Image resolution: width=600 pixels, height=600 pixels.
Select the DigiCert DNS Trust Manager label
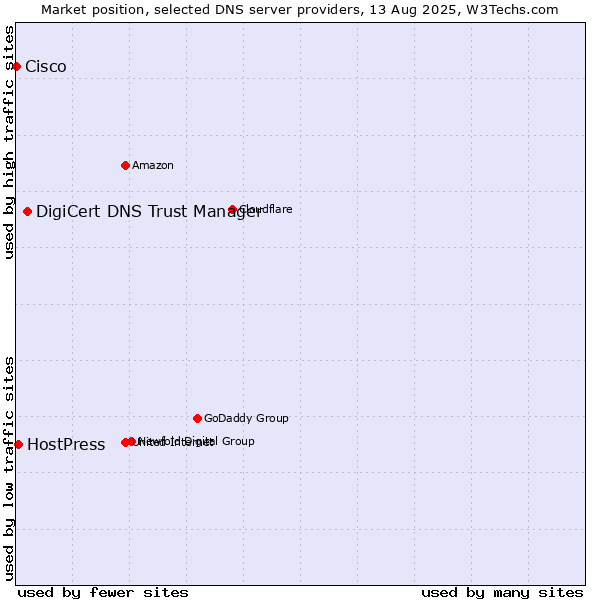click(148, 211)
